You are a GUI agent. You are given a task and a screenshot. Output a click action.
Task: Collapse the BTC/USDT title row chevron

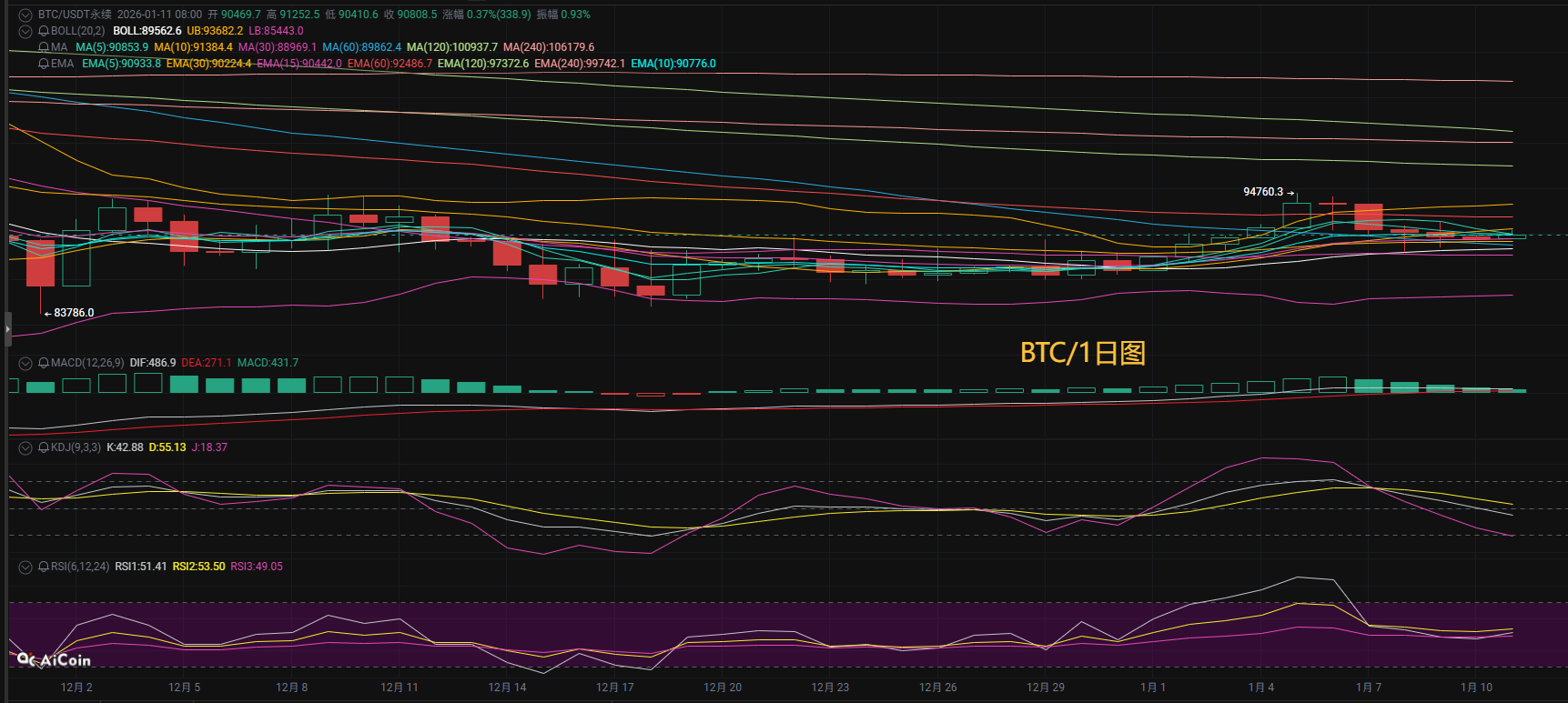click(25, 15)
